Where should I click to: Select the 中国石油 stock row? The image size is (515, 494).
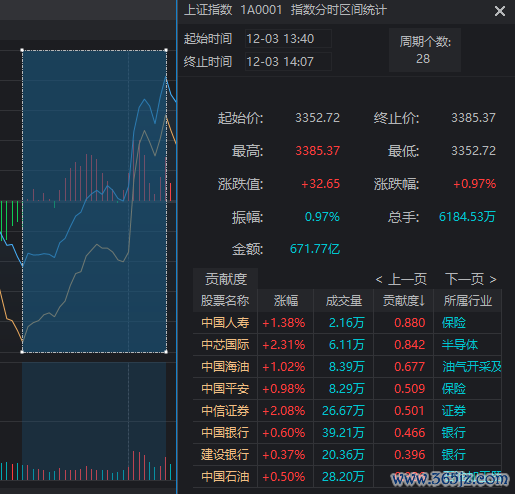coord(347,477)
